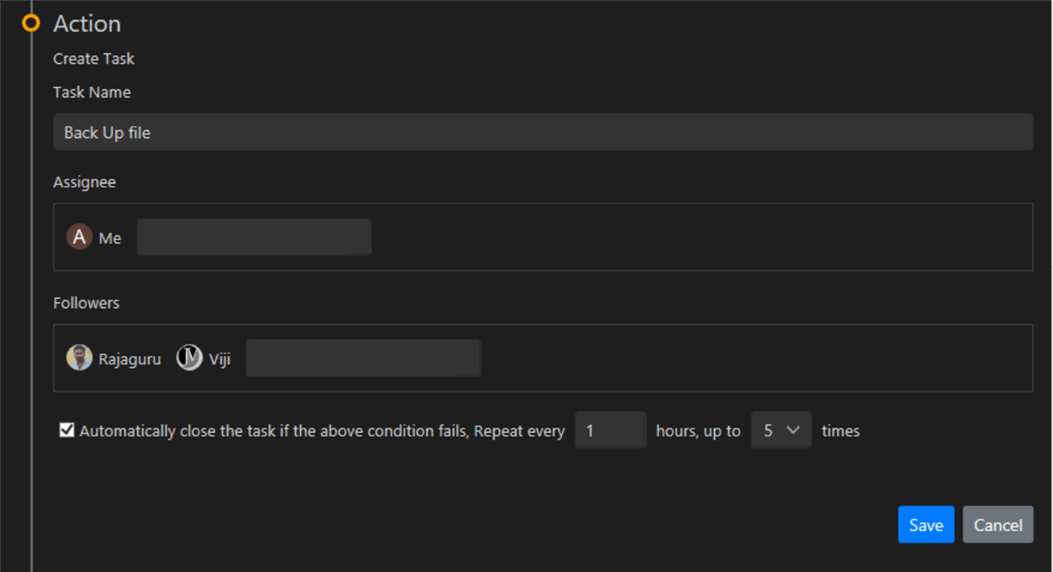1053x572 pixels.
Task: Open the 'up to 5 times' dropdown
Action: [x=781, y=430]
